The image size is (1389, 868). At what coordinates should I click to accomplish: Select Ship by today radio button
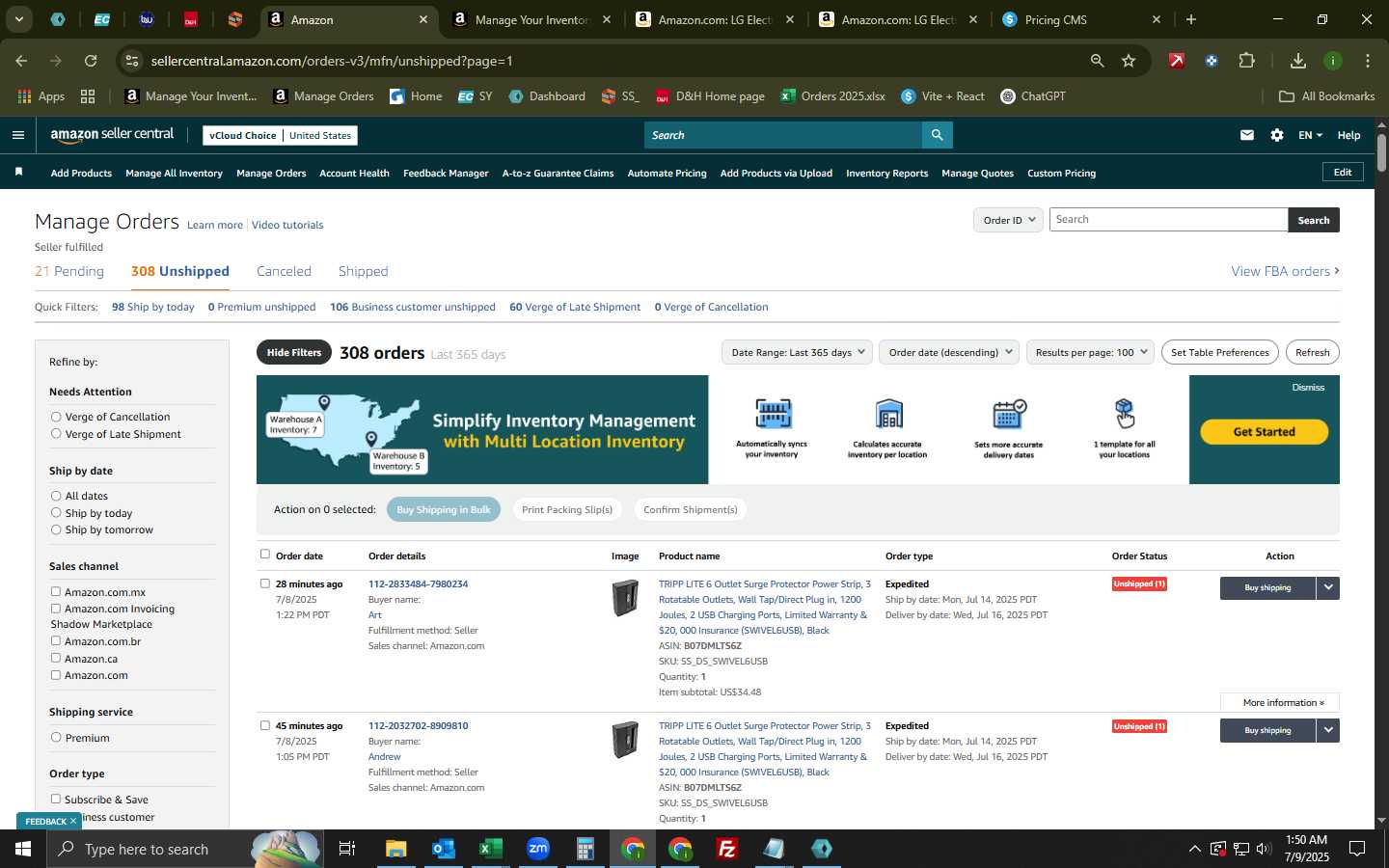tap(56, 513)
